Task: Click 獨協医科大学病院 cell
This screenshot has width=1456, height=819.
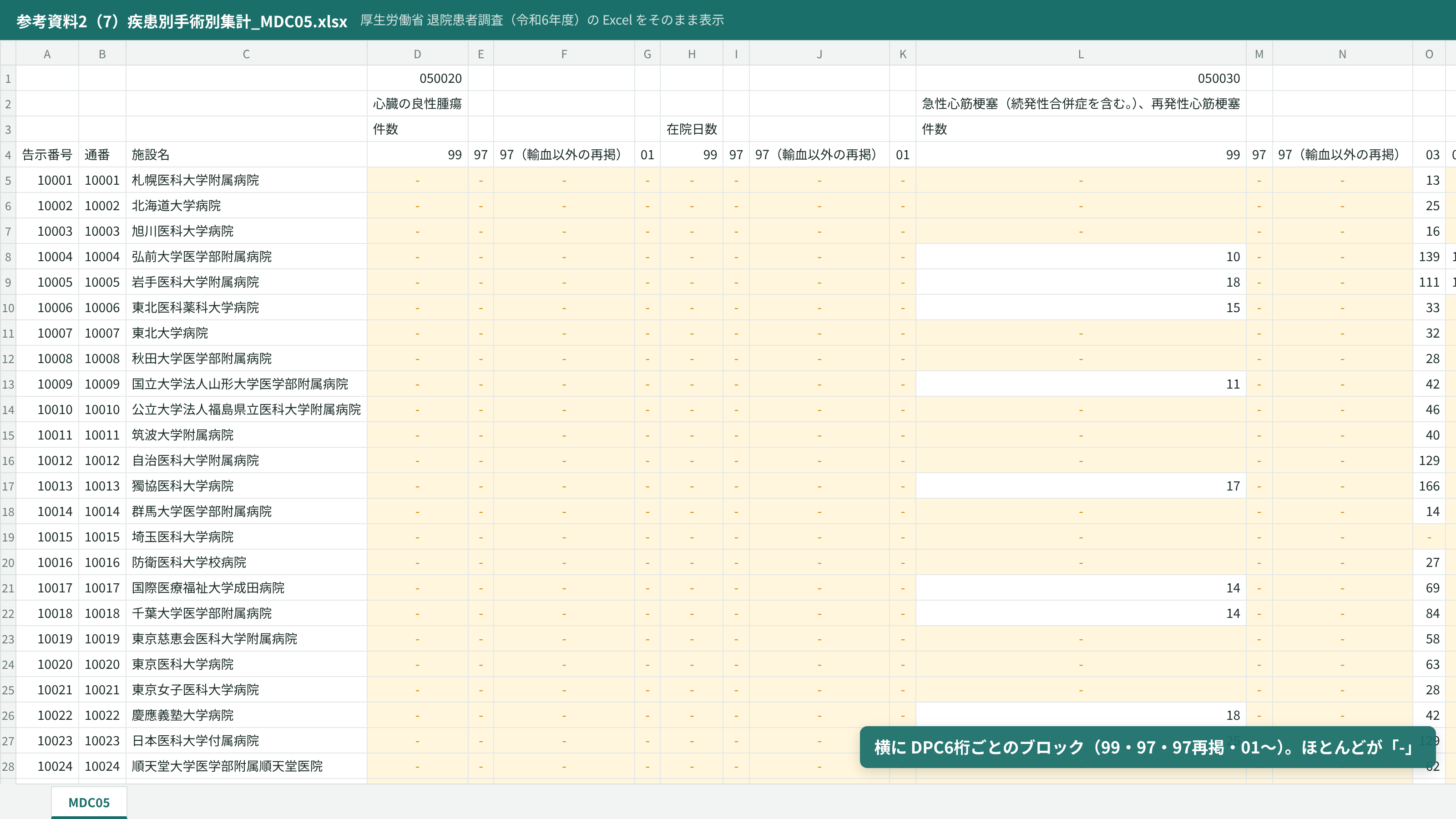Action: click(x=246, y=485)
